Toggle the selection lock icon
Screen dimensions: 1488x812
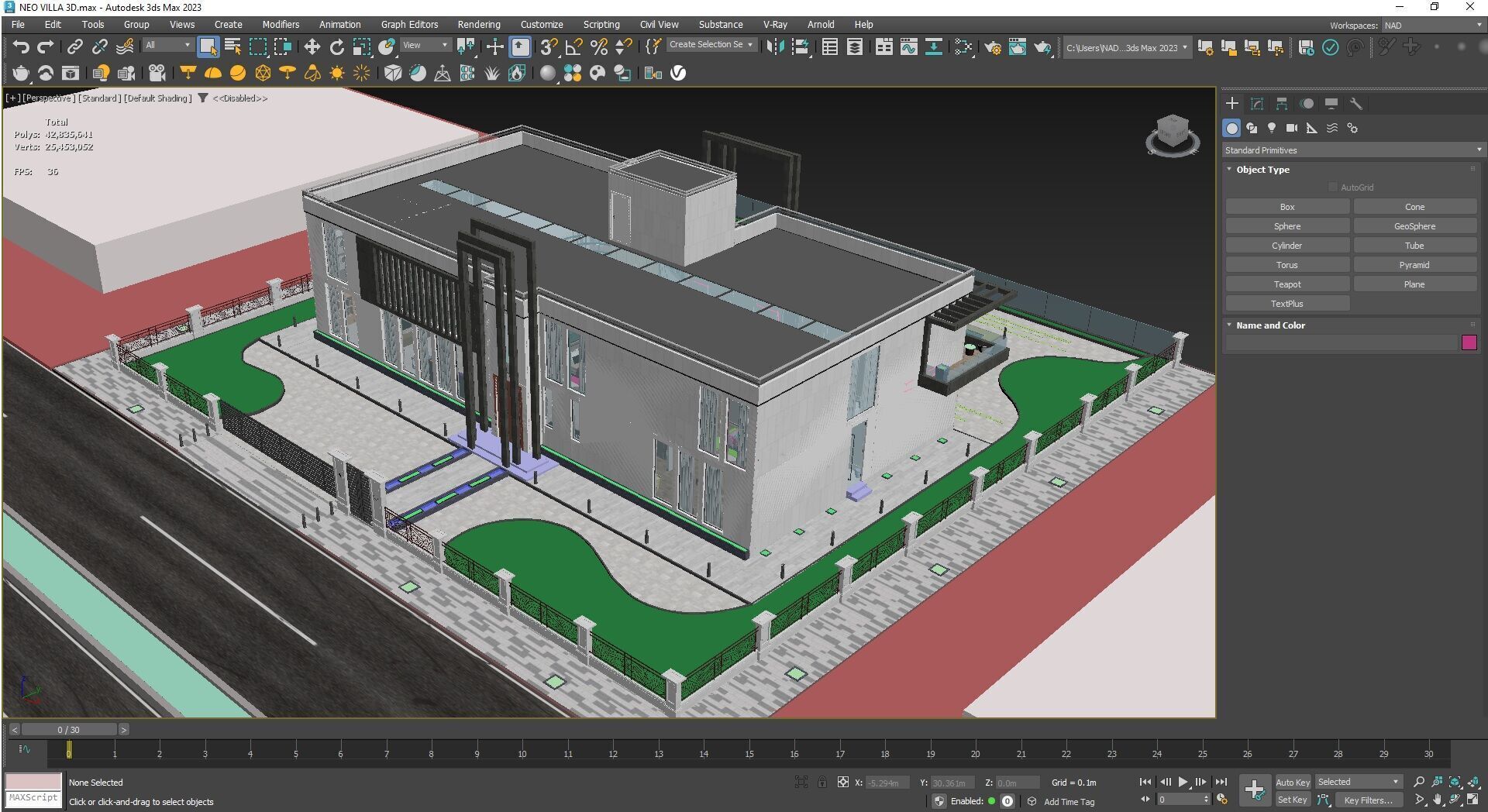tap(822, 782)
